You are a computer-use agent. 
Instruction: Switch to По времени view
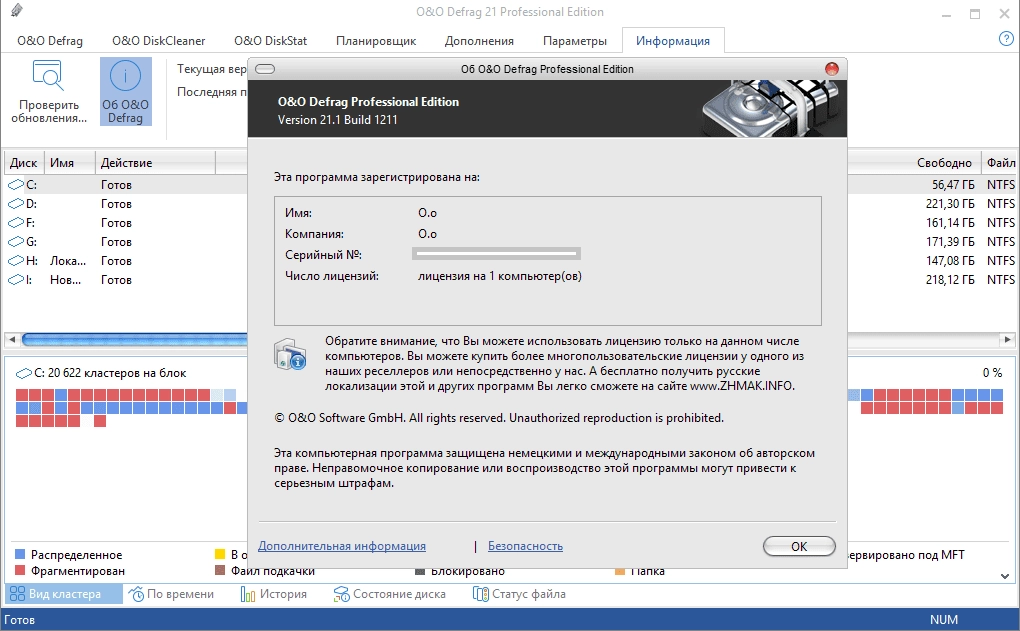click(x=171, y=594)
